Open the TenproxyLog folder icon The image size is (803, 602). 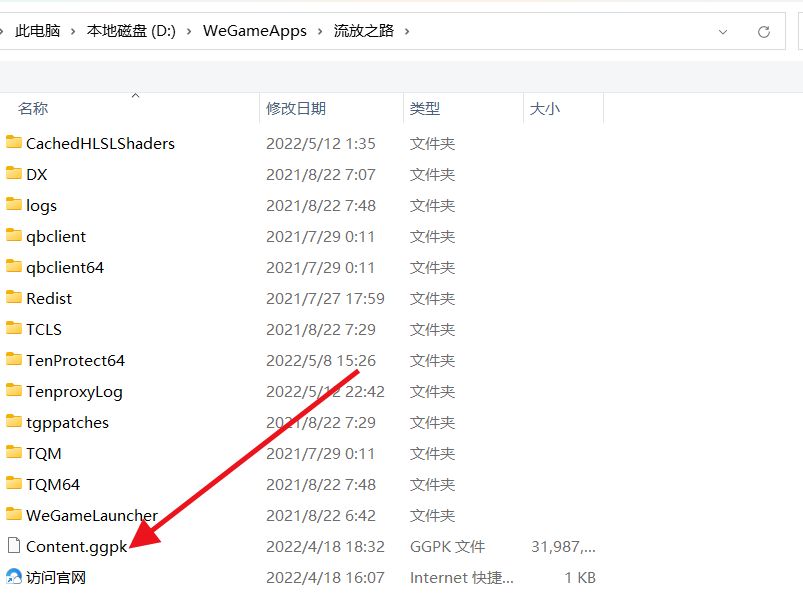16,391
